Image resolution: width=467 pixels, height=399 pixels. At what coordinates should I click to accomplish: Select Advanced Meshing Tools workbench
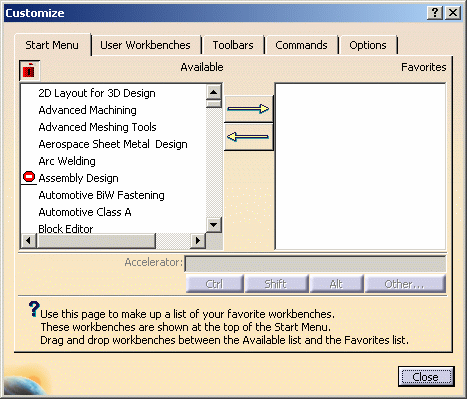pyautogui.click(x=97, y=127)
